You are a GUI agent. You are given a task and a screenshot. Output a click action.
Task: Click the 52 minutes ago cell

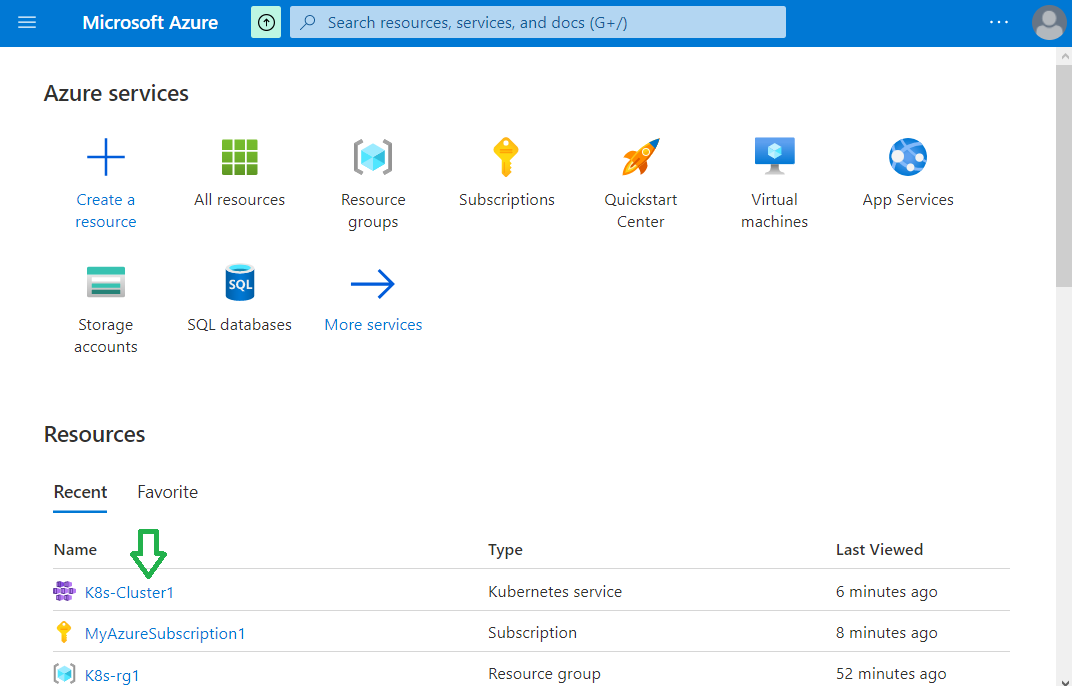(x=891, y=674)
